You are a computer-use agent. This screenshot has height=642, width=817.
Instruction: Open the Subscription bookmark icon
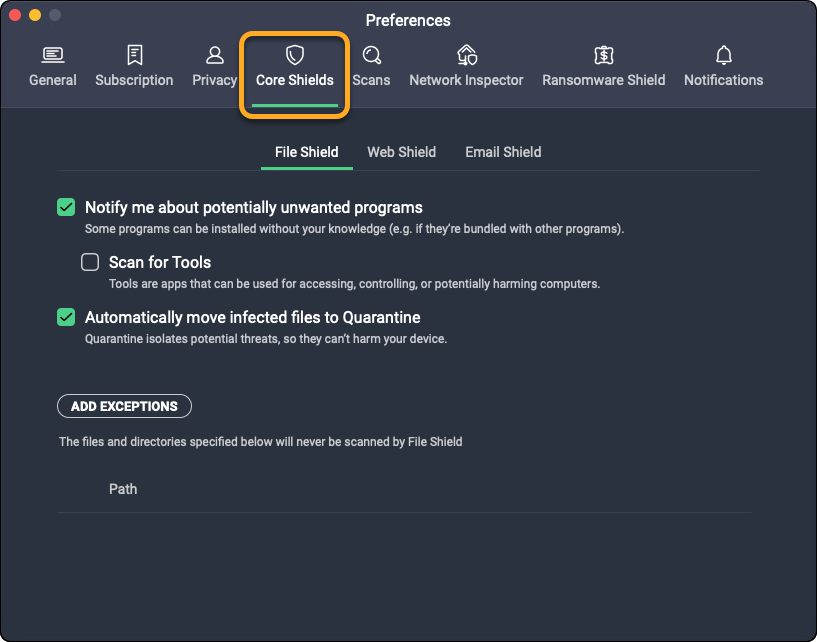coord(134,54)
